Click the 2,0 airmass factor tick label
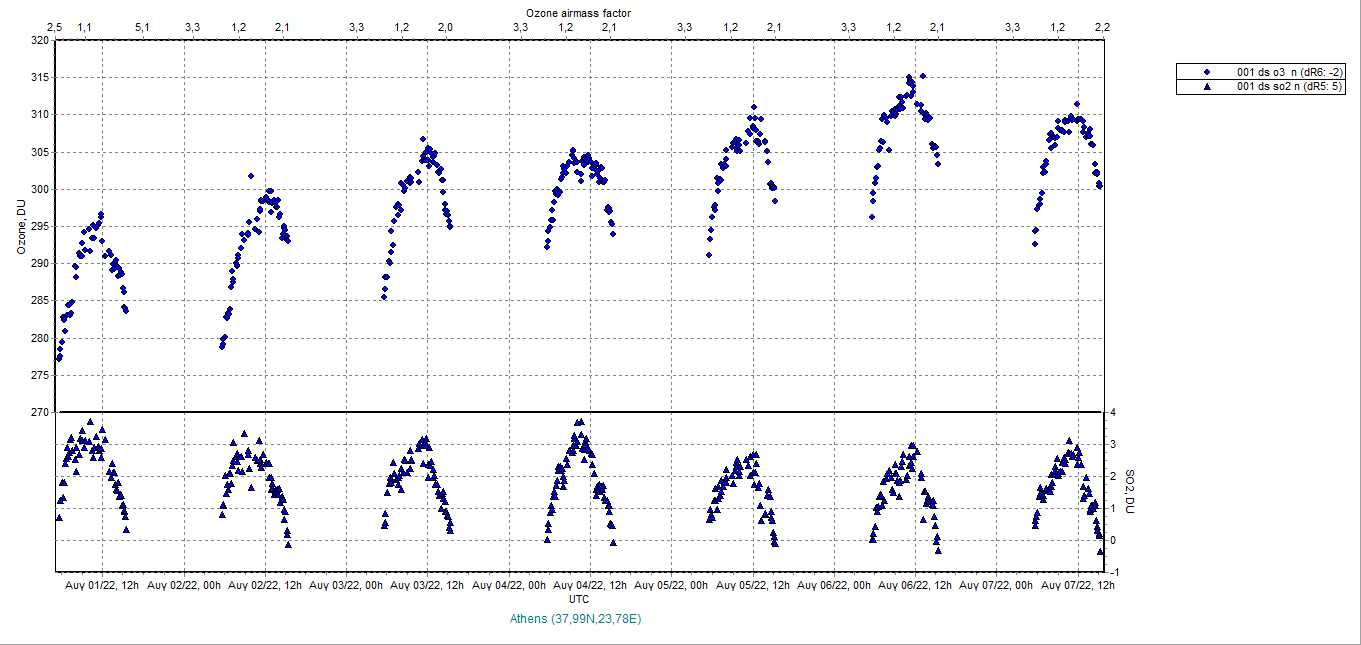 (445, 26)
